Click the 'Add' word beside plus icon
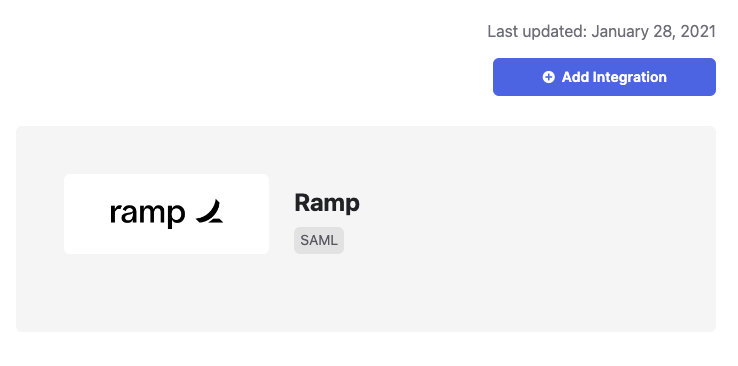This screenshot has height=366, width=738. point(575,77)
